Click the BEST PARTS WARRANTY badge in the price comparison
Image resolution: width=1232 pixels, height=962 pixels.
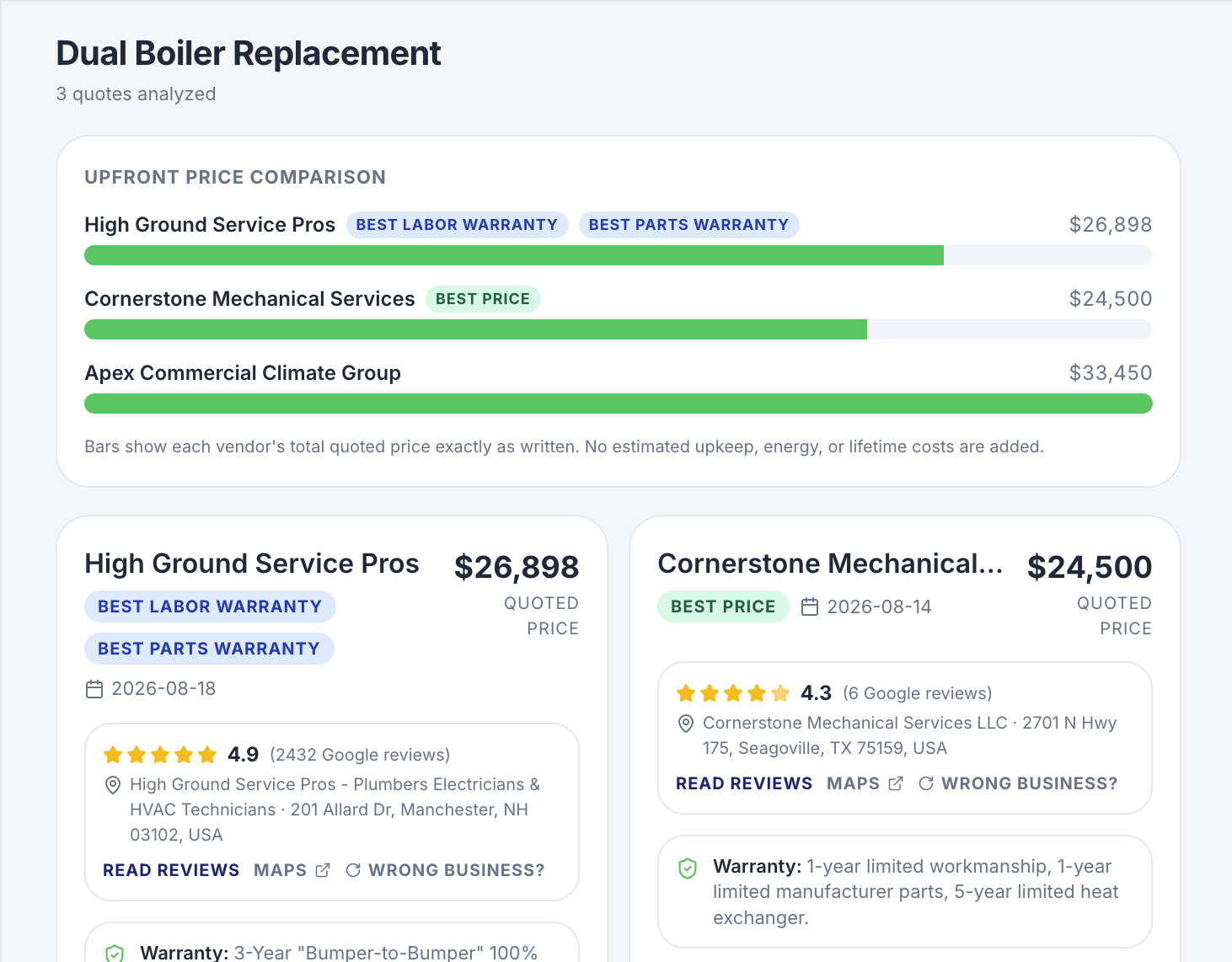688,225
